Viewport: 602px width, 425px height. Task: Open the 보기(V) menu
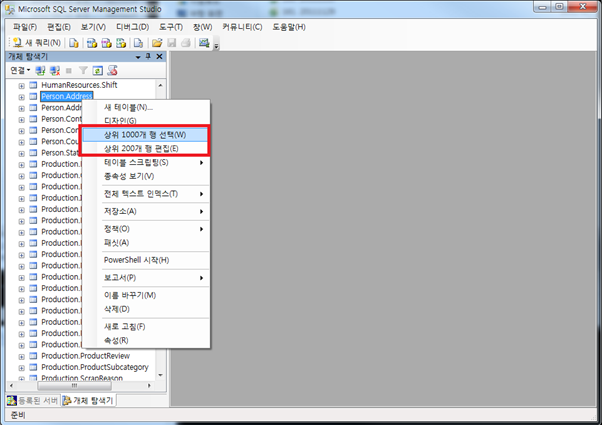click(x=93, y=27)
